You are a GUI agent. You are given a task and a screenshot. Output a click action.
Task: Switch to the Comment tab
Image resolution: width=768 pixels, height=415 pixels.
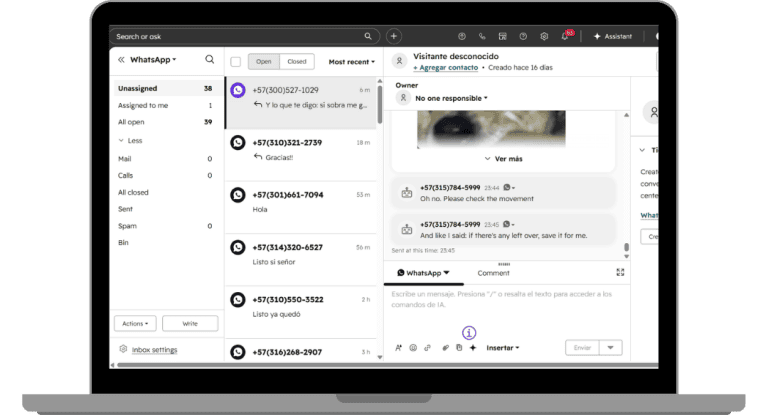point(493,273)
